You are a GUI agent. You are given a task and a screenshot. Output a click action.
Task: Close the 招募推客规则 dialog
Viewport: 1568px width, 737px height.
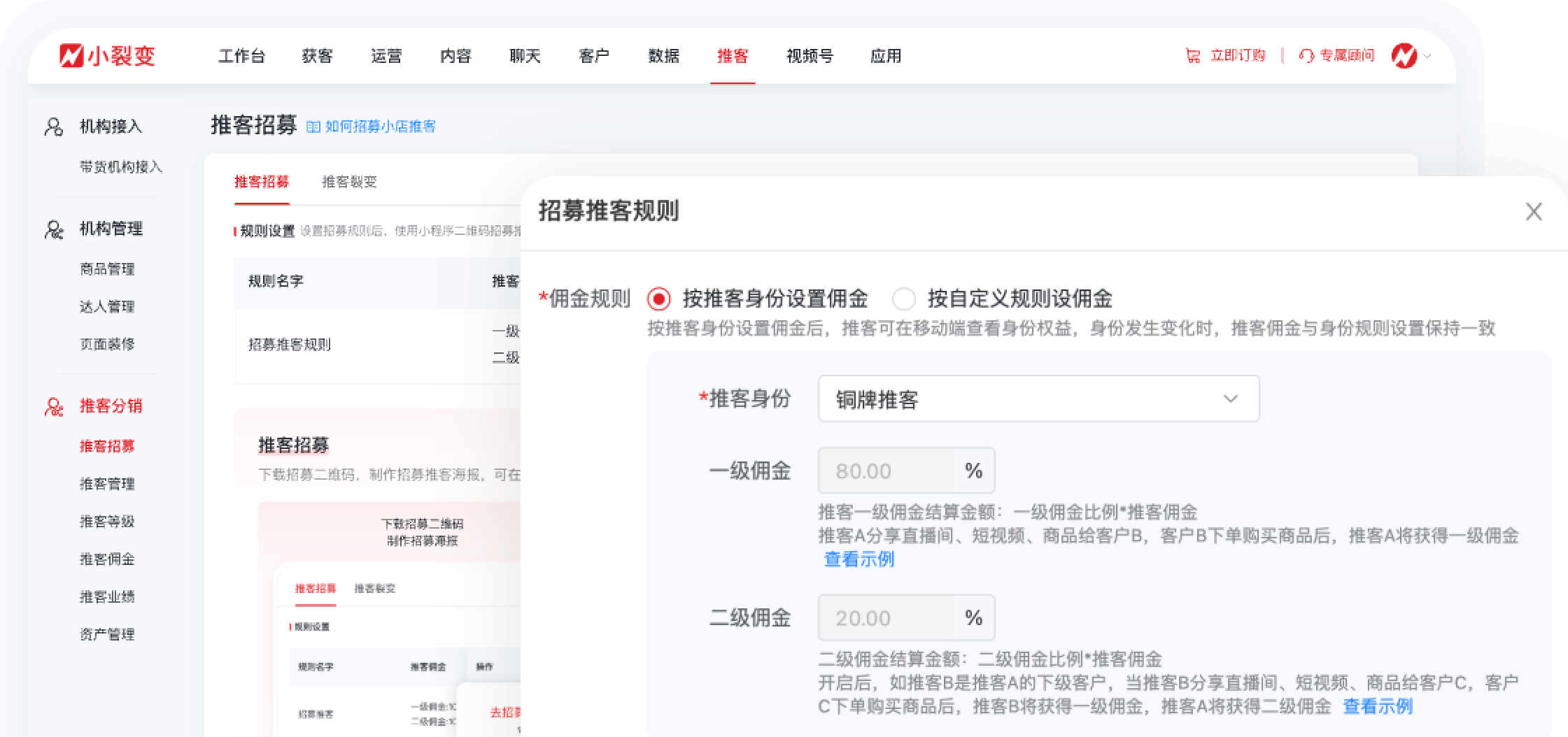(x=1534, y=211)
